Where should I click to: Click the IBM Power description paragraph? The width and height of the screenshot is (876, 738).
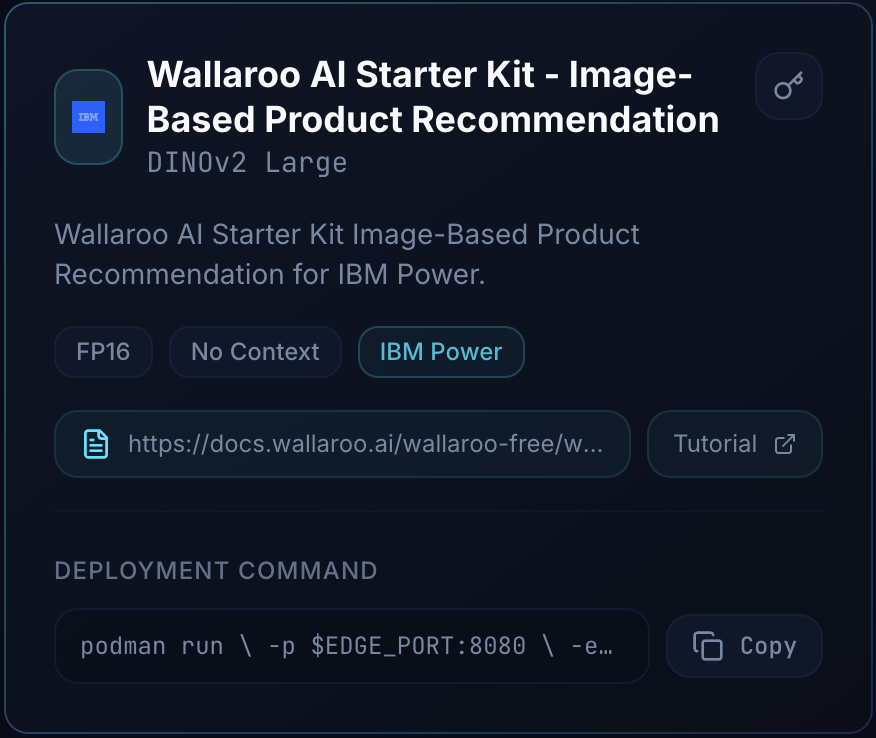tap(347, 254)
